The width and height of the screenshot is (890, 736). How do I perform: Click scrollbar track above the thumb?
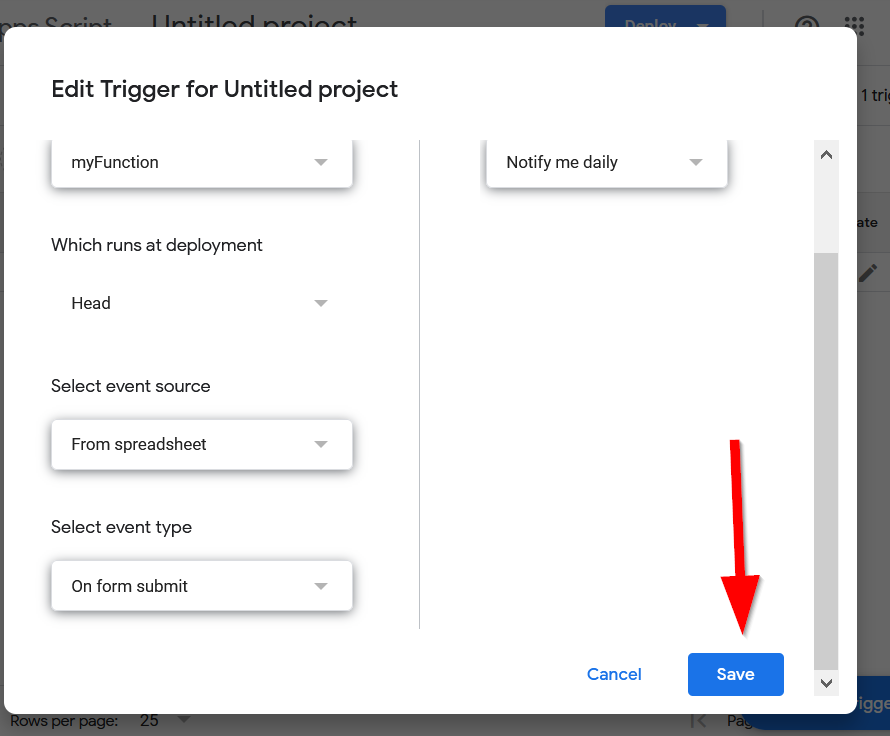(x=826, y=210)
